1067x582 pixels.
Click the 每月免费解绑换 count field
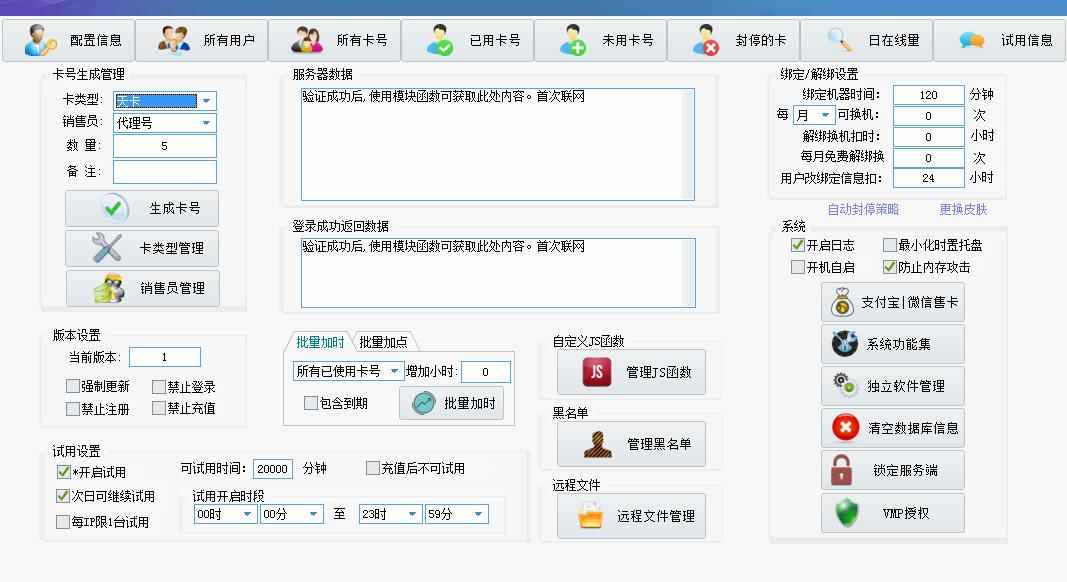[929, 157]
